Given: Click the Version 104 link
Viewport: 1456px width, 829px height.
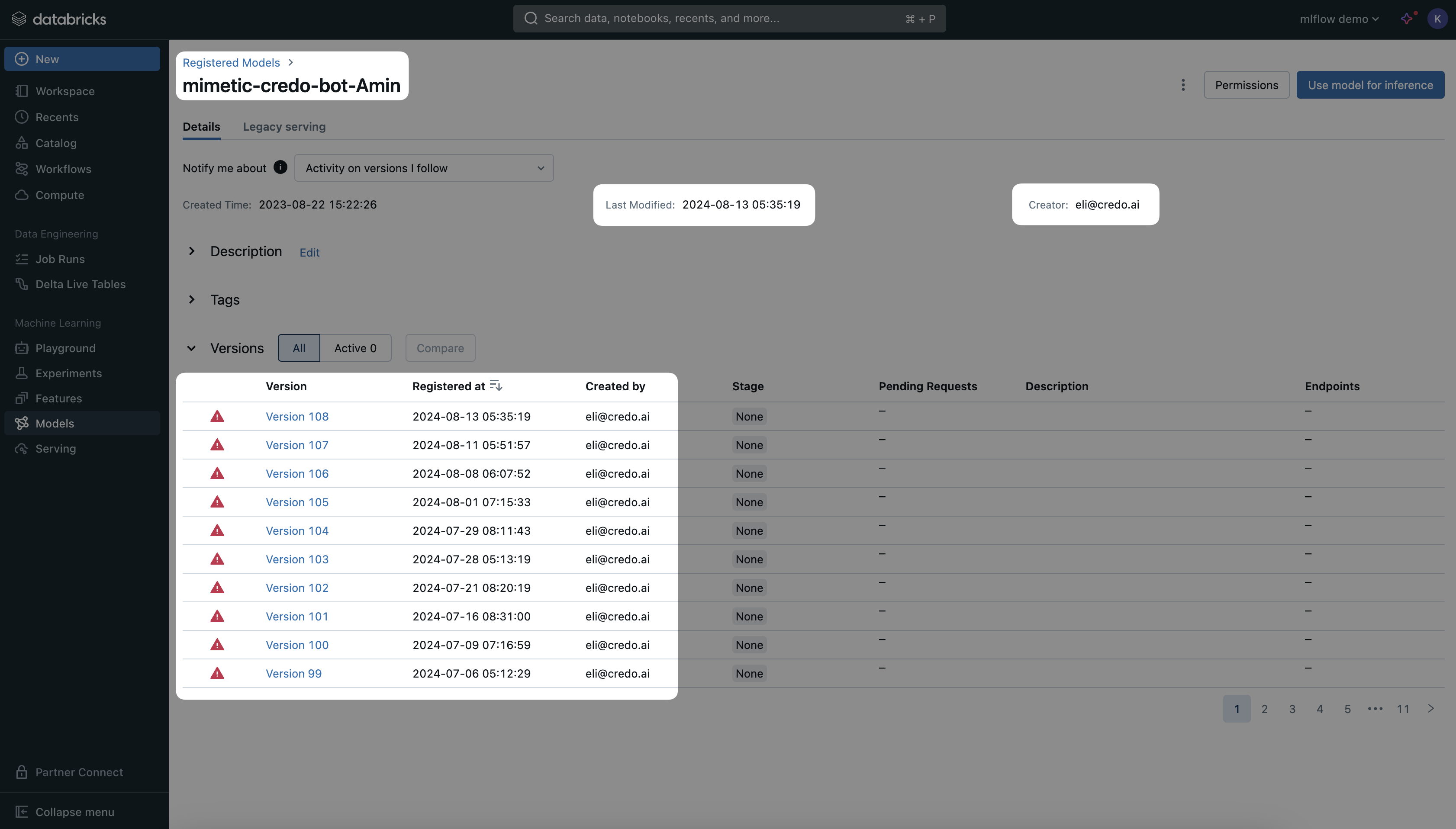Looking at the screenshot, I should pyautogui.click(x=297, y=530).
